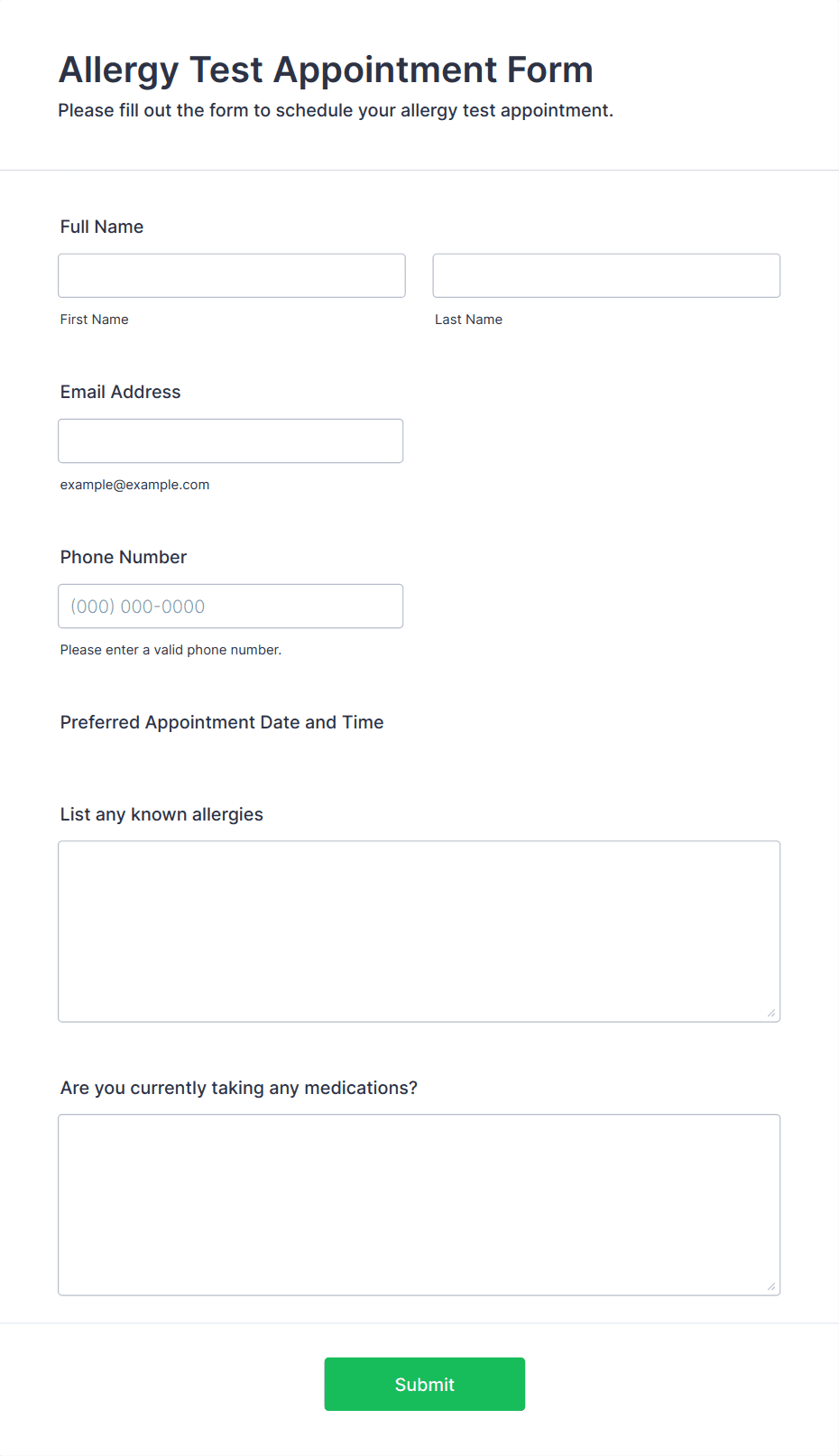839x1456 pixels.
Task: Click the Full Name label
Action: 102,227
